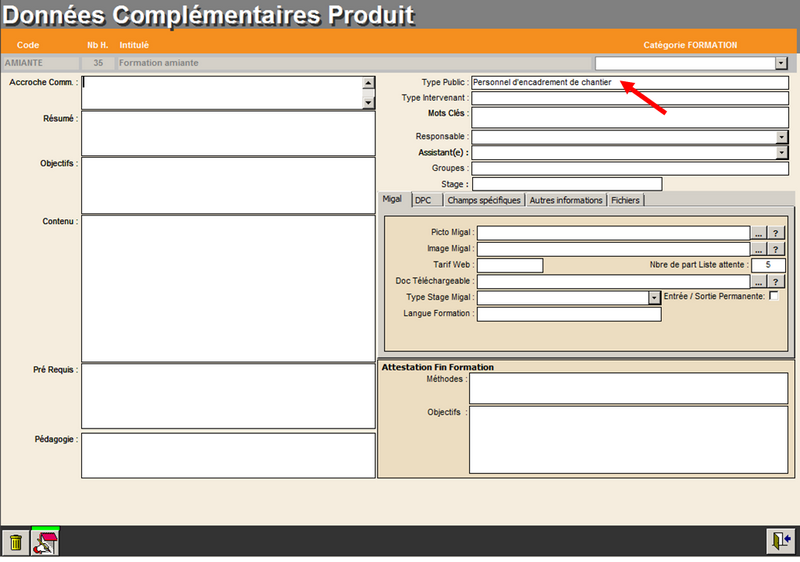Open the Champs spécifiques tab
The image size is (800, 562).
click(x=484, y=200)
